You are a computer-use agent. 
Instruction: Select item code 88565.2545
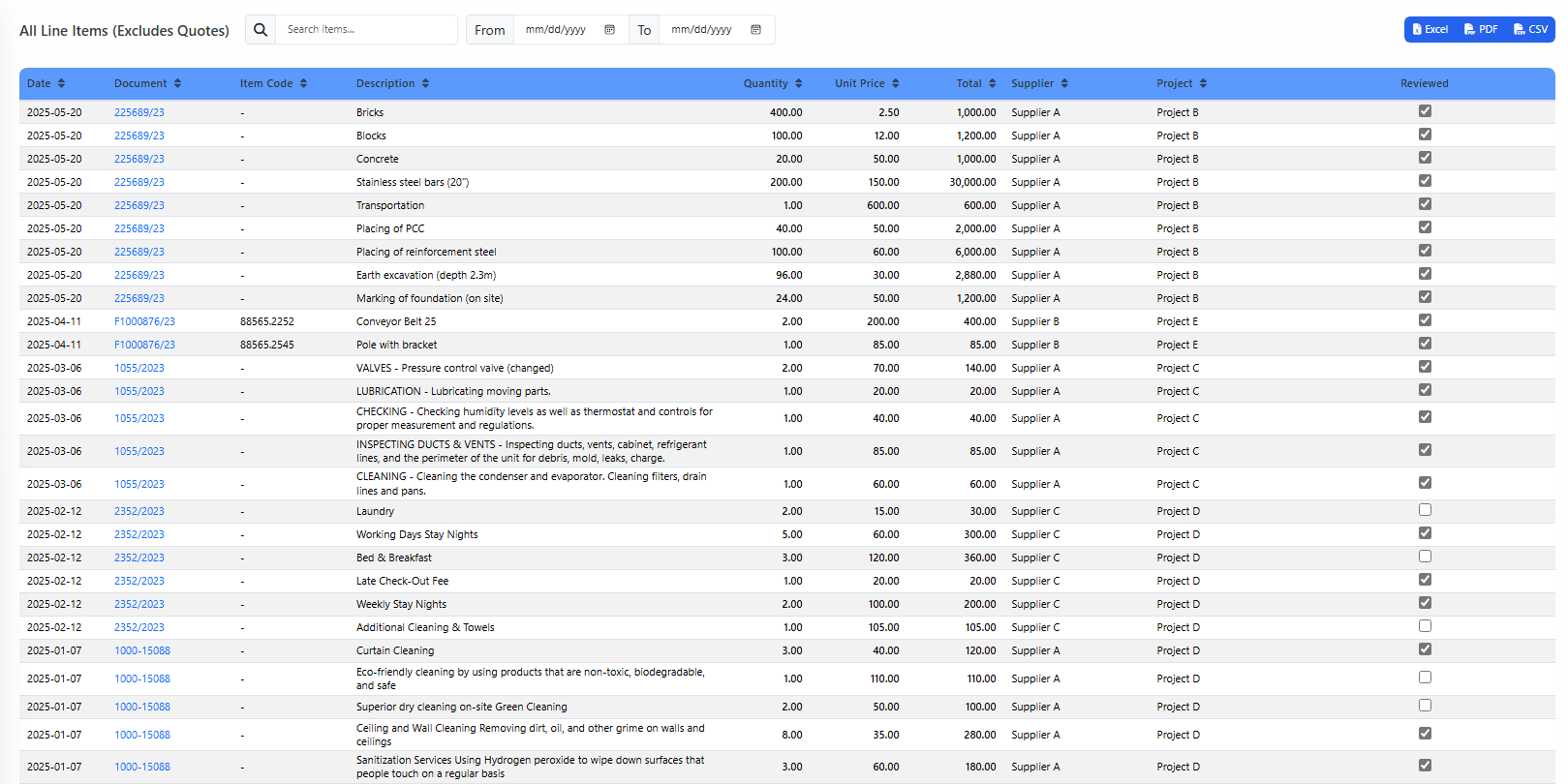point(267,345)
